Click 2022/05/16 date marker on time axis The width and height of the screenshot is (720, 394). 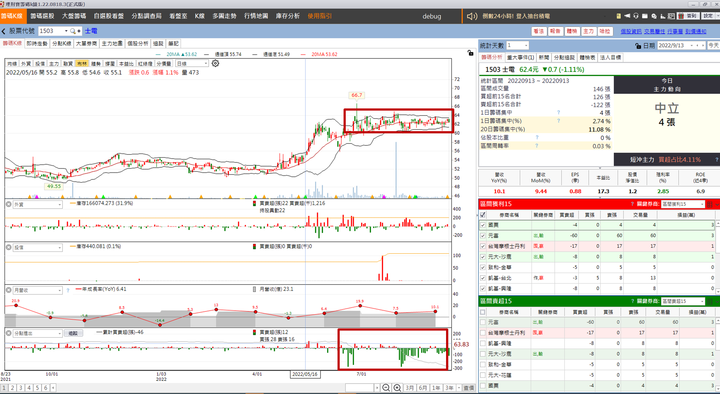click(x=304, y=374)
